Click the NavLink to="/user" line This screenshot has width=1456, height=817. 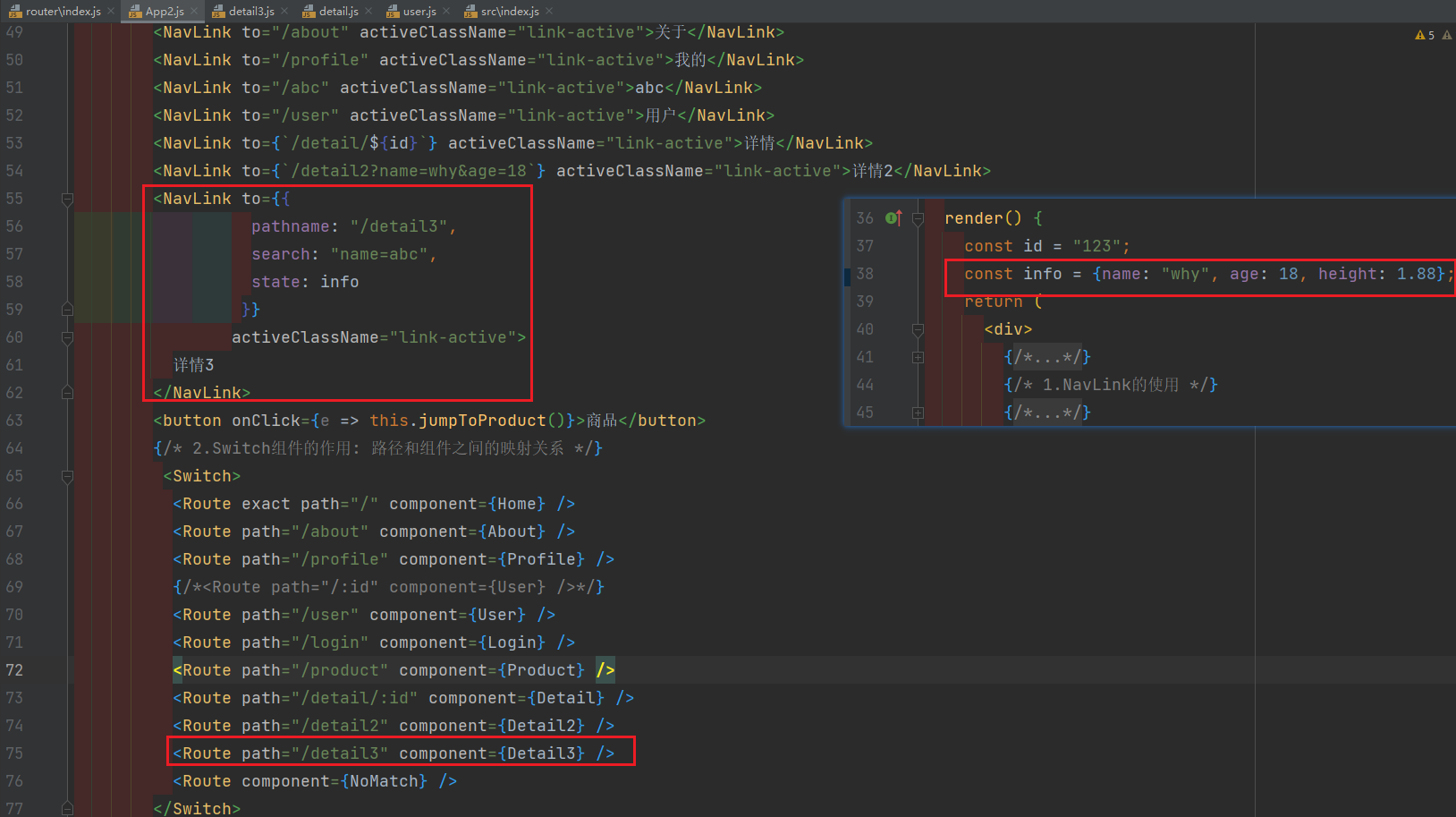tap(464, 115)
